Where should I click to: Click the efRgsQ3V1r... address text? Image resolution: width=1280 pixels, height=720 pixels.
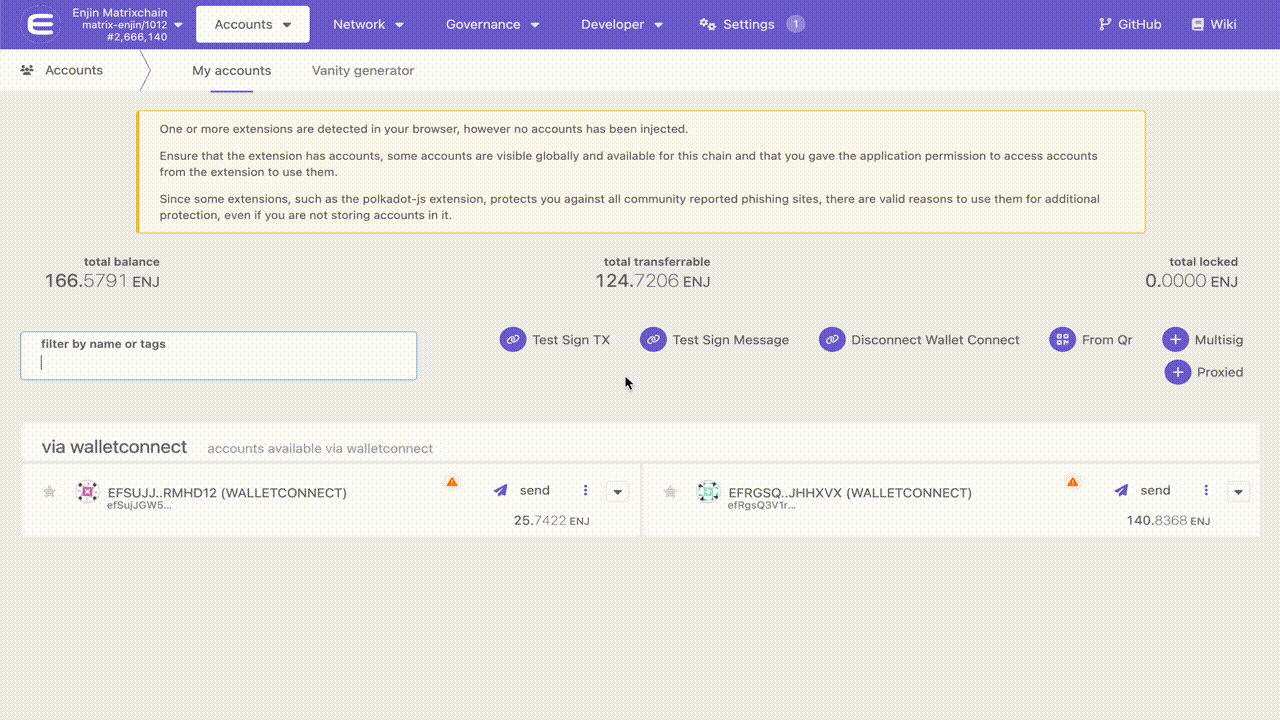[762, 505]
